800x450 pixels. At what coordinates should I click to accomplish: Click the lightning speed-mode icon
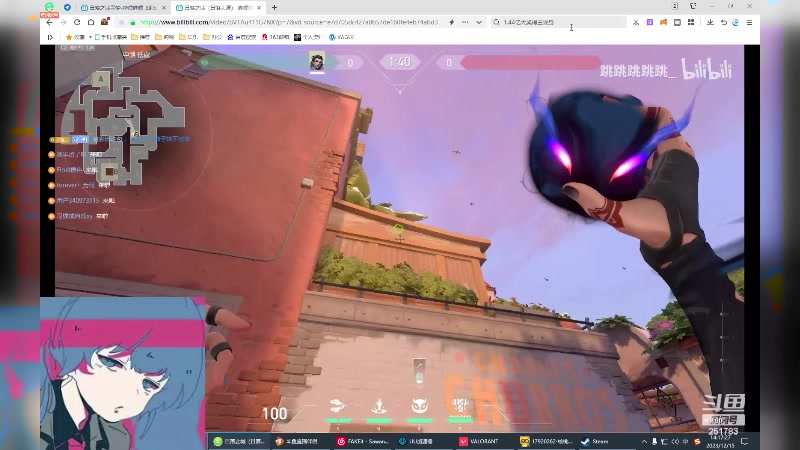(452, 22)
